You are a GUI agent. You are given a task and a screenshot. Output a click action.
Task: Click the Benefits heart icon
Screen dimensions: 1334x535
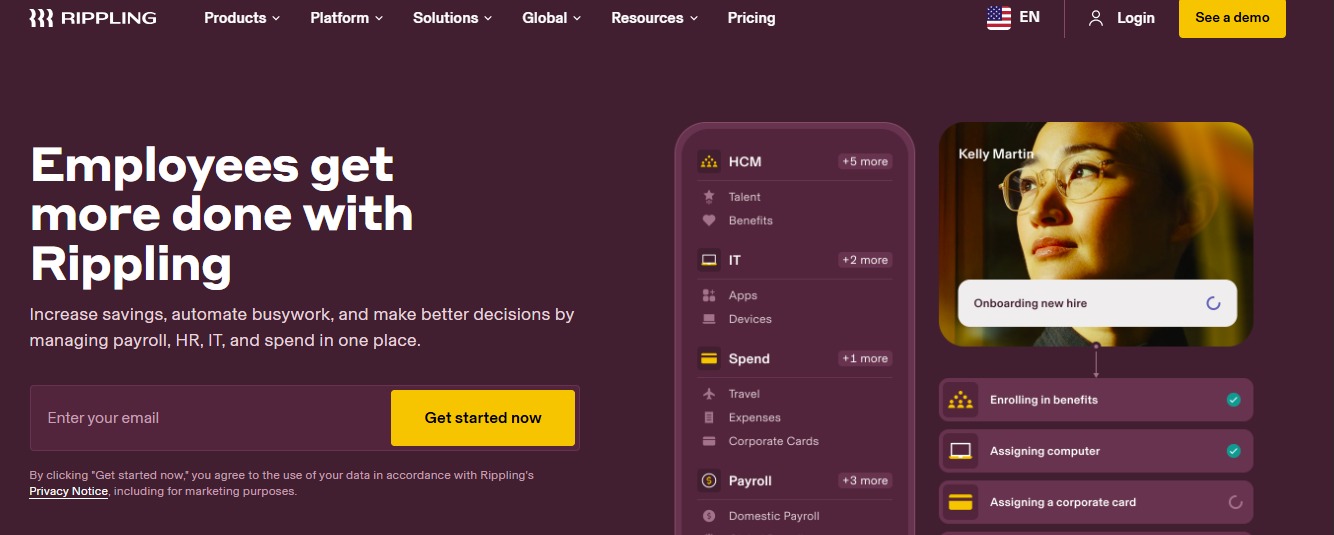[x=709, y=221]
